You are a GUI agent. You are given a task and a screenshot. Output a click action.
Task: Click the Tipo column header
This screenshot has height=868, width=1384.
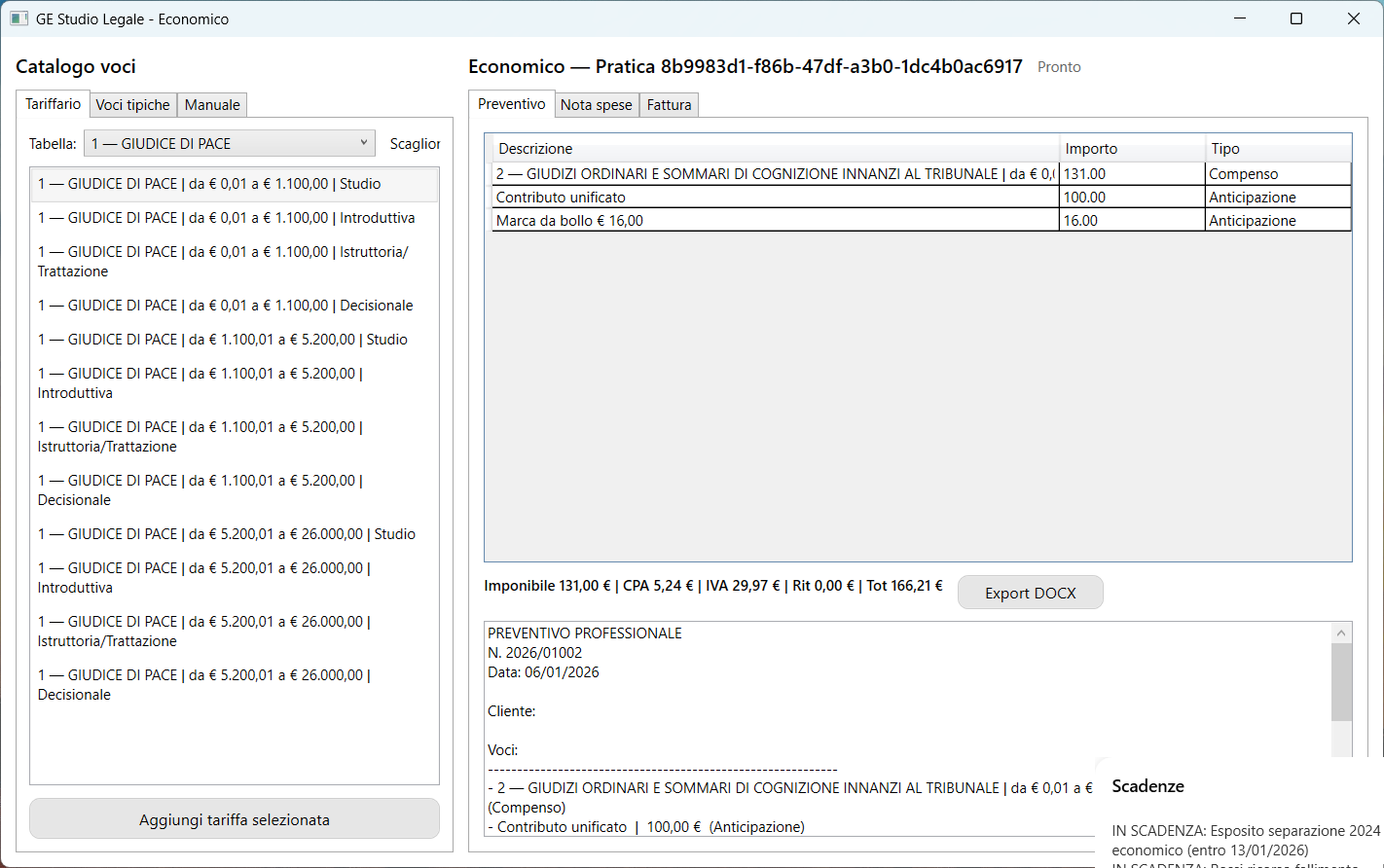[1277, 149]
